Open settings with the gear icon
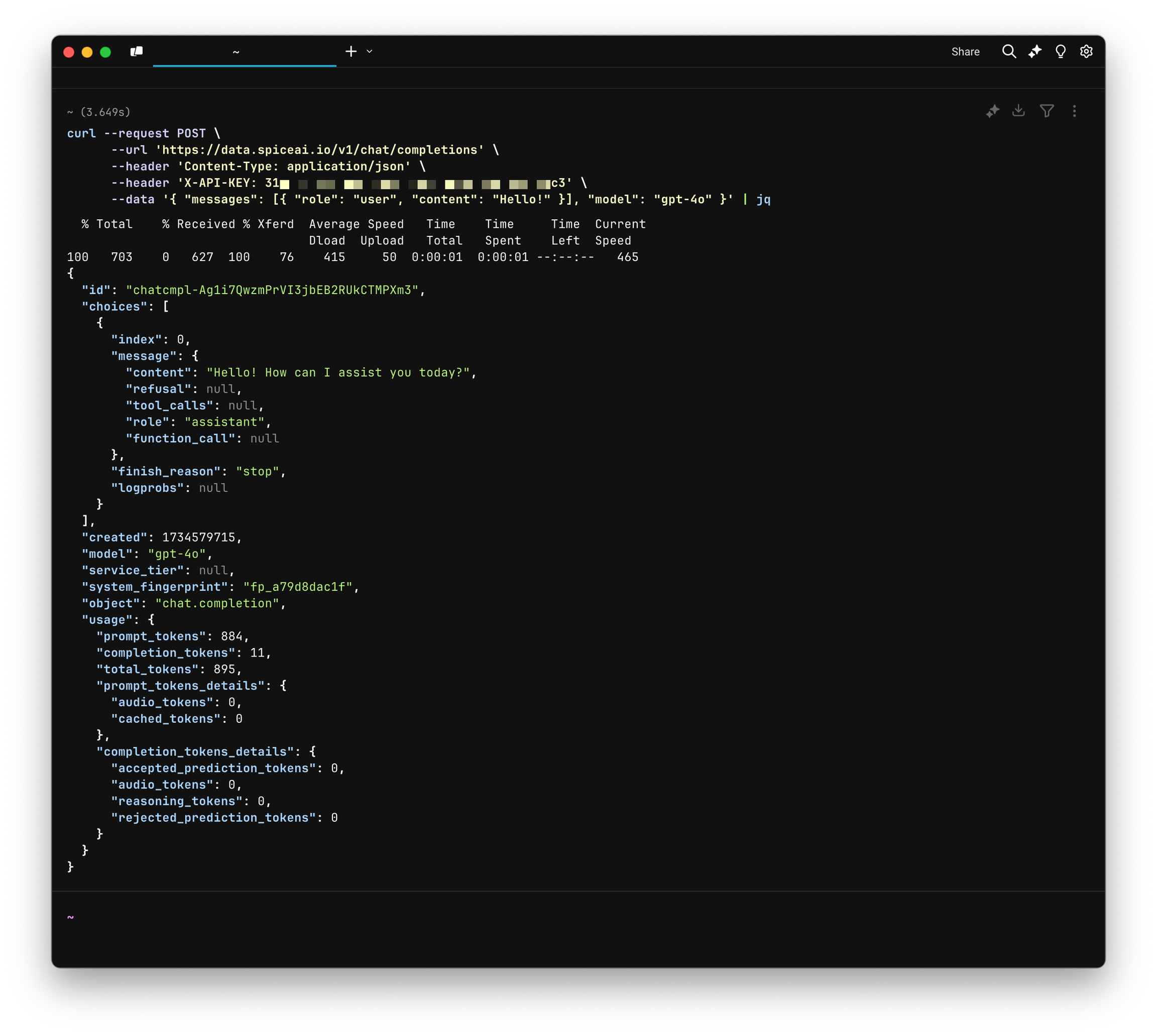 [x=1086, y=52]
